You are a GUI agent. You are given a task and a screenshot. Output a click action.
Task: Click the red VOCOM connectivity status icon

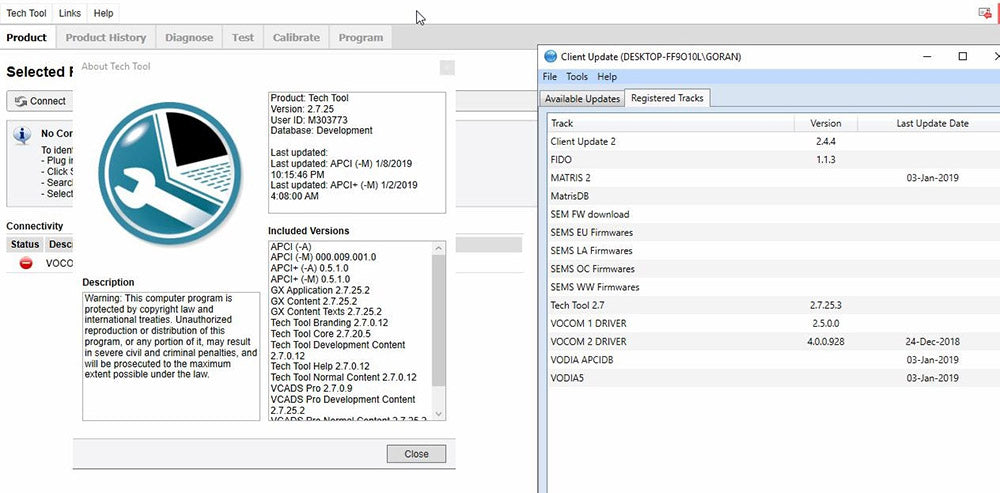(x=26, y=264)
